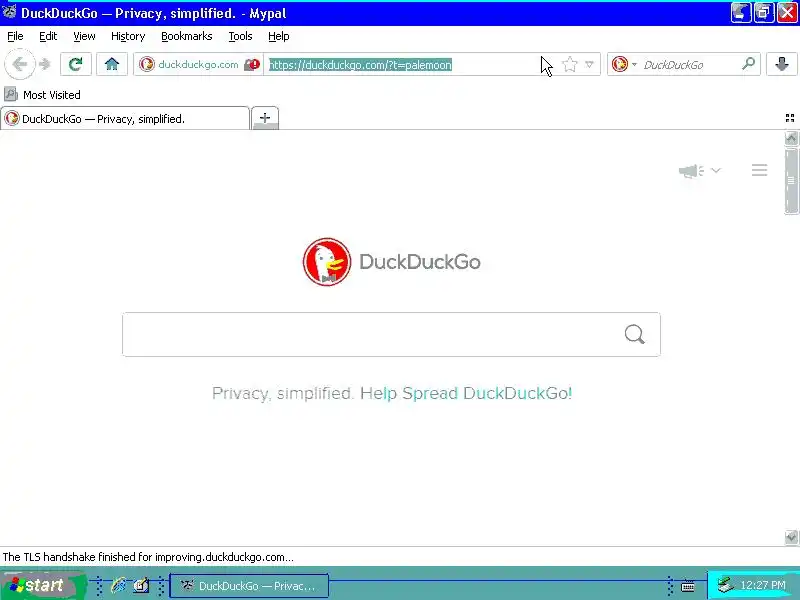The width and height of the screenshot is (800, 600).
Task: Open the Tools menu
Action: tap(240, 36)
